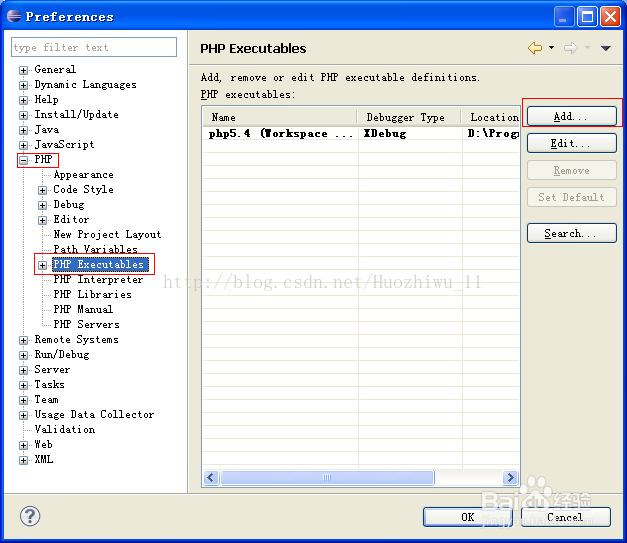Image resolution: width=627 pixels, height=543 pixels.
Task: Click the Edit... button
Action: (571, 143)
